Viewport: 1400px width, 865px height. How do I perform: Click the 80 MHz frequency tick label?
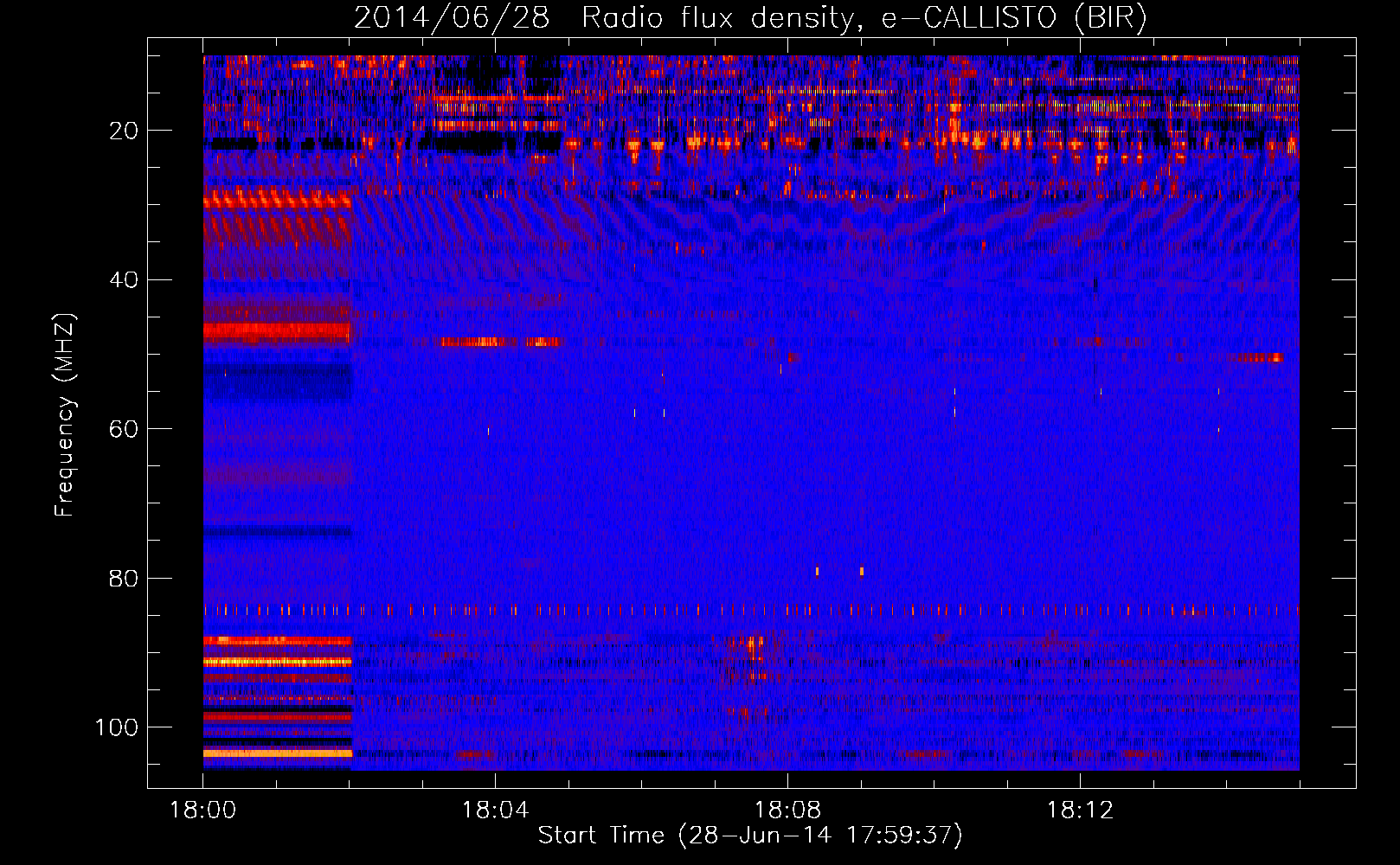coord(125,579)
